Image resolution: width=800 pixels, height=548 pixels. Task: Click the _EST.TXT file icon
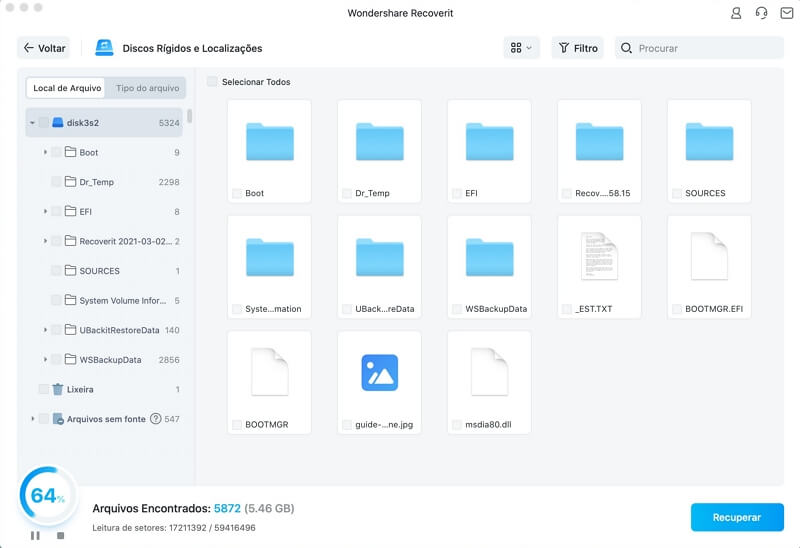(x=599, y=256)
